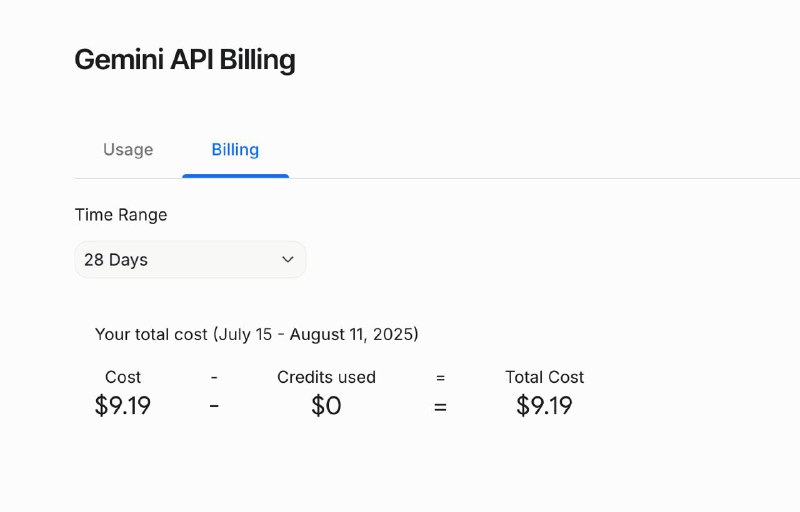
Task: Click the July 15 - August 11, 2025 date range
Action: tap(315, 334)
